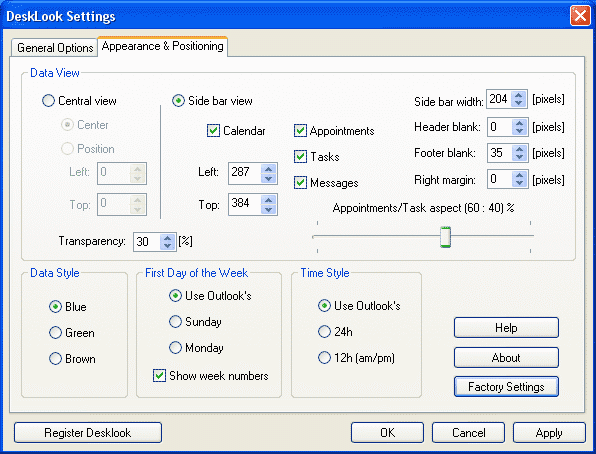
Task: Switch to the General Options tab
Action: tap(55, 48)
